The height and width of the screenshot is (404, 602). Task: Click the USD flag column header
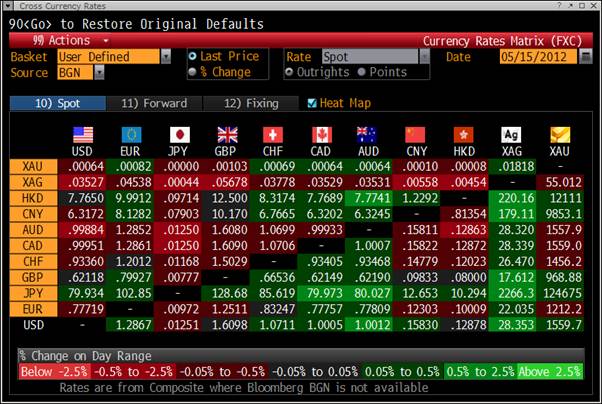[x=84, y=134]
